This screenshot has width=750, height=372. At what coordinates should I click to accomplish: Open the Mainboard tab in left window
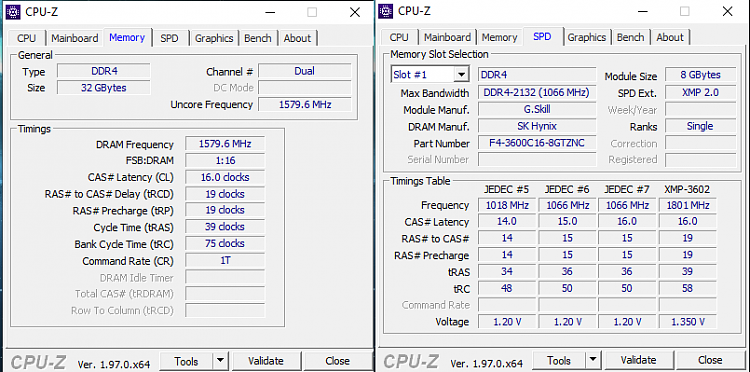pyautogui.click(x=75, y=38)
